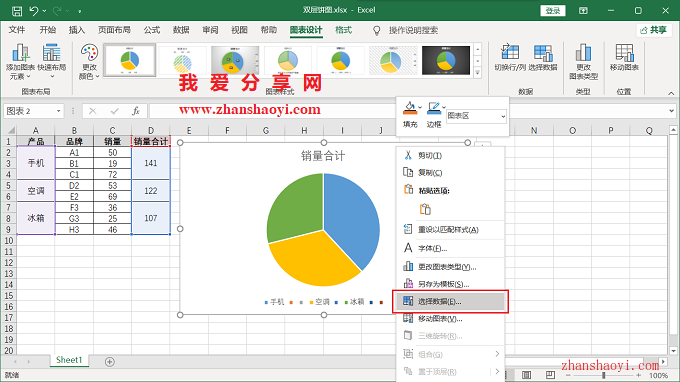Open the 文件 menu tab
680x382 pixels.
(x=16, y=30)
